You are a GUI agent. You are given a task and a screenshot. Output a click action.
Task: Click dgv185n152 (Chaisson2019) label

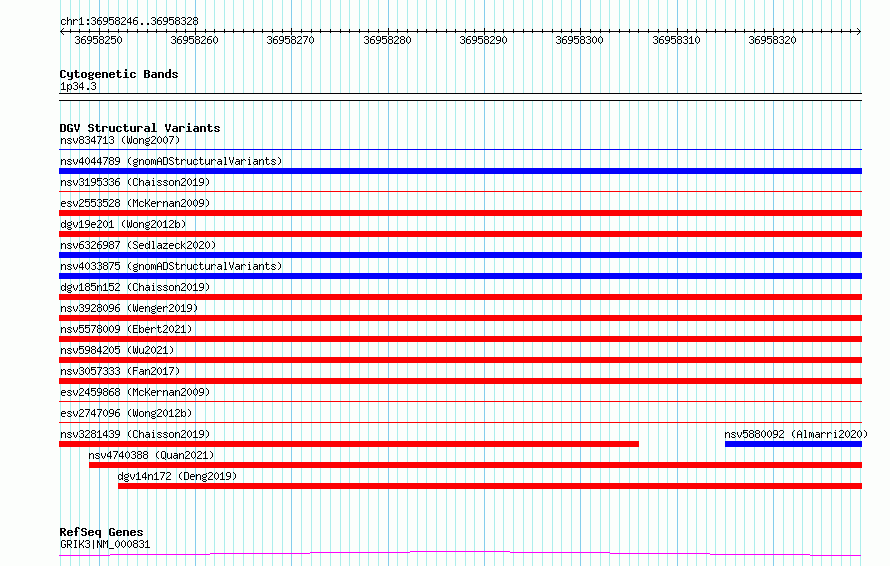pos(135,287)
